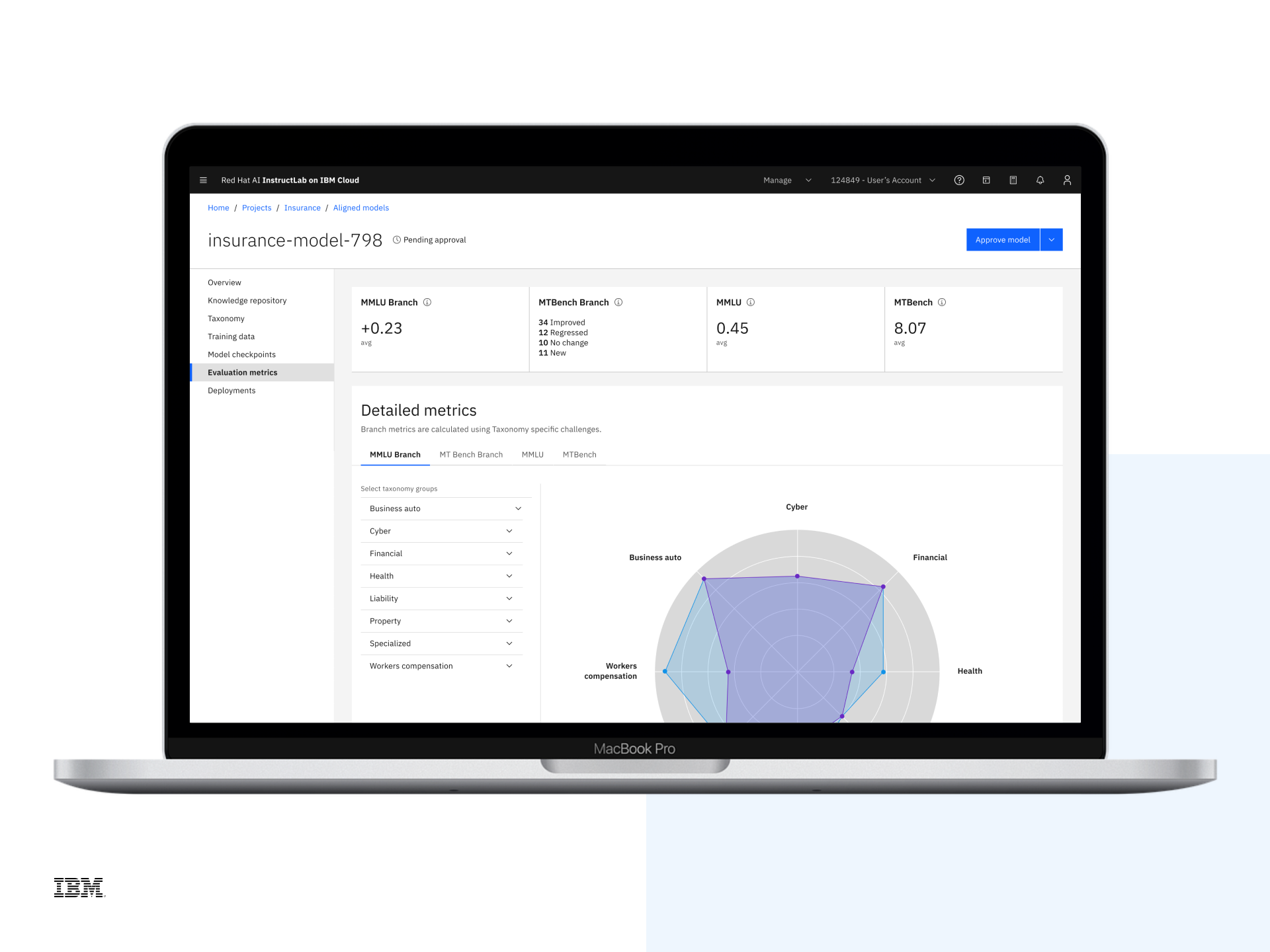Viewport: 1270px width, 952px height.
Task: Click the calendar/schedule icon in toolbar
Action: pos(1013,180)
